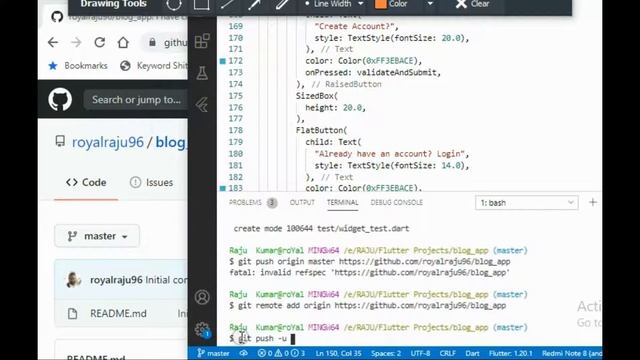The height and width of the screenshot is (360, 640).
Task: Reload the browser page
Action: pos(100,42)
